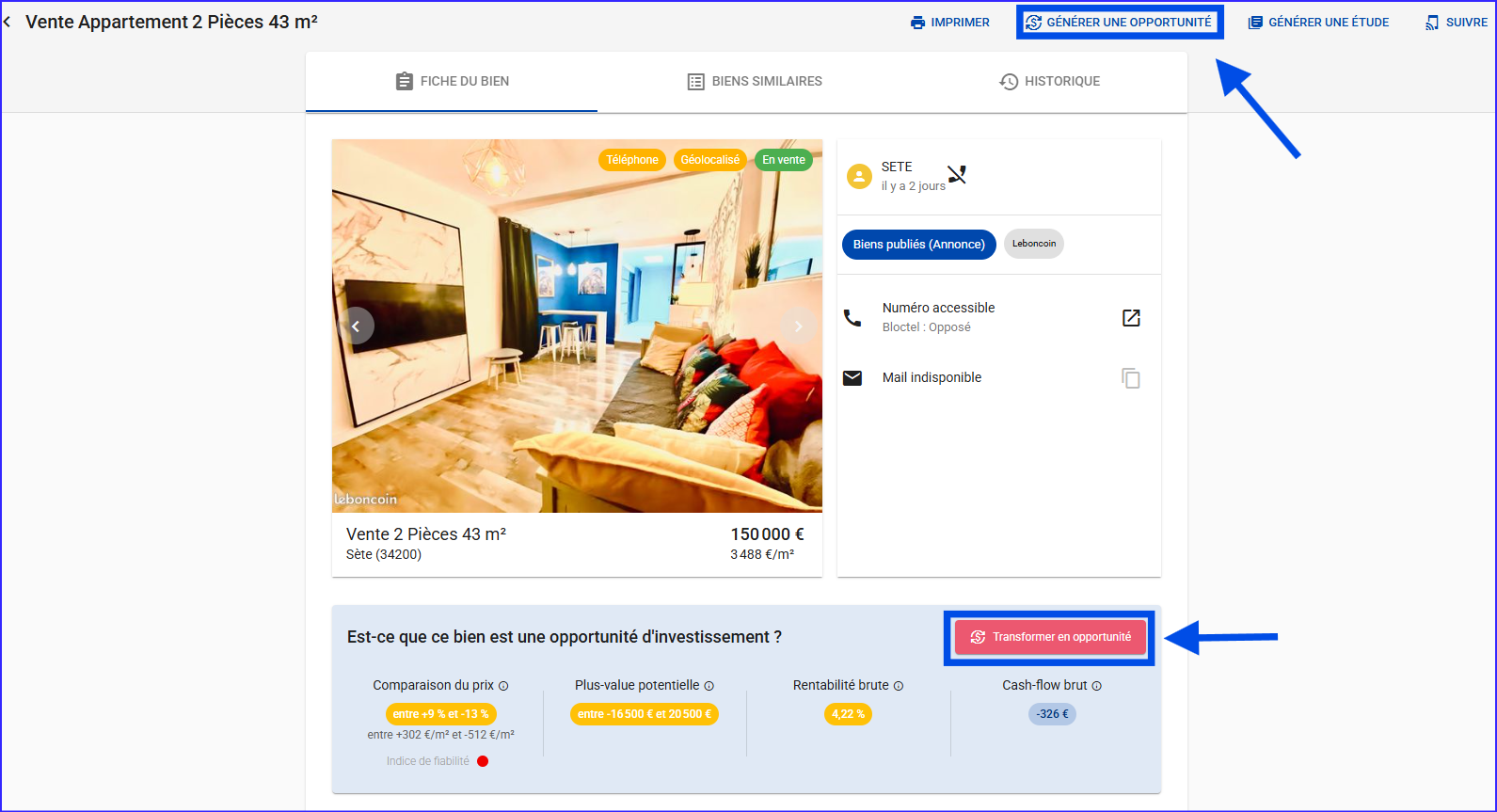Go back using the arrow beside the title
The height and width of the screenshot is (812, 1497).
pyautogui.click(x=8, y=22)
